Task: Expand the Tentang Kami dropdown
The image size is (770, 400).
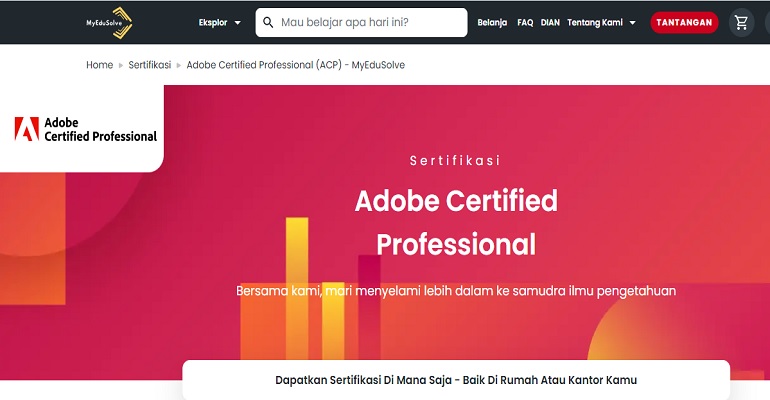Action: coord(602,23)
